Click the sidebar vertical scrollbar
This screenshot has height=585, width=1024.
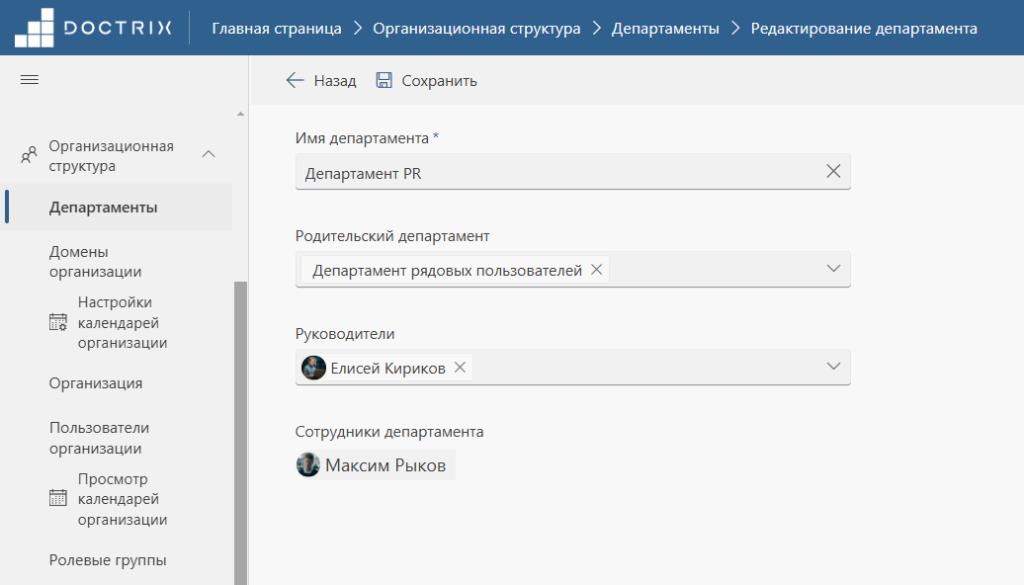(240, 431)
